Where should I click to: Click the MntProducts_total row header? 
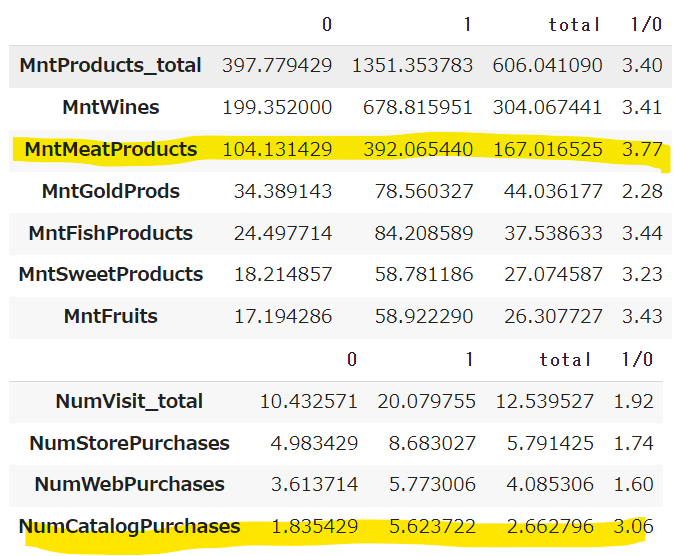point(110,66)
